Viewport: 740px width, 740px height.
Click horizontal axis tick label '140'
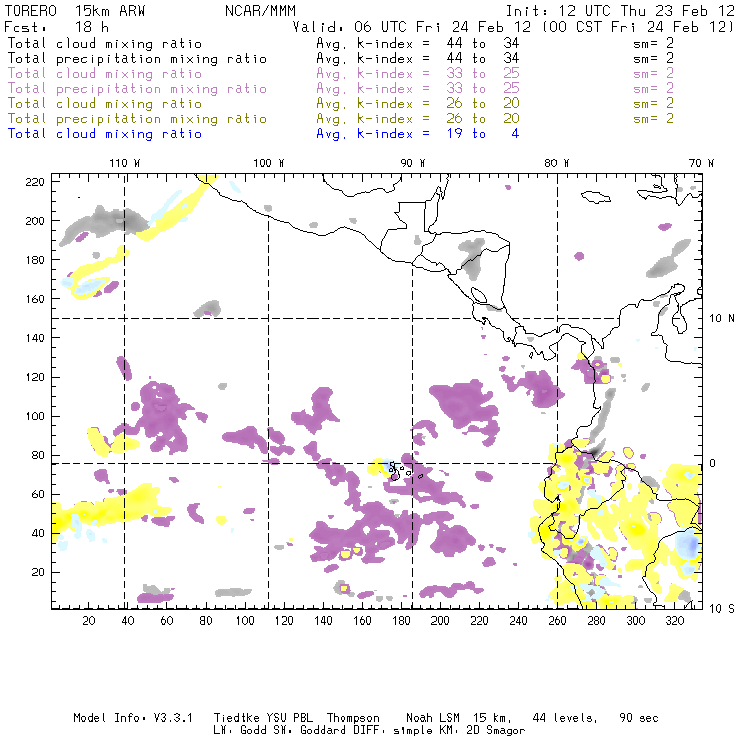(x=323, y=621)
